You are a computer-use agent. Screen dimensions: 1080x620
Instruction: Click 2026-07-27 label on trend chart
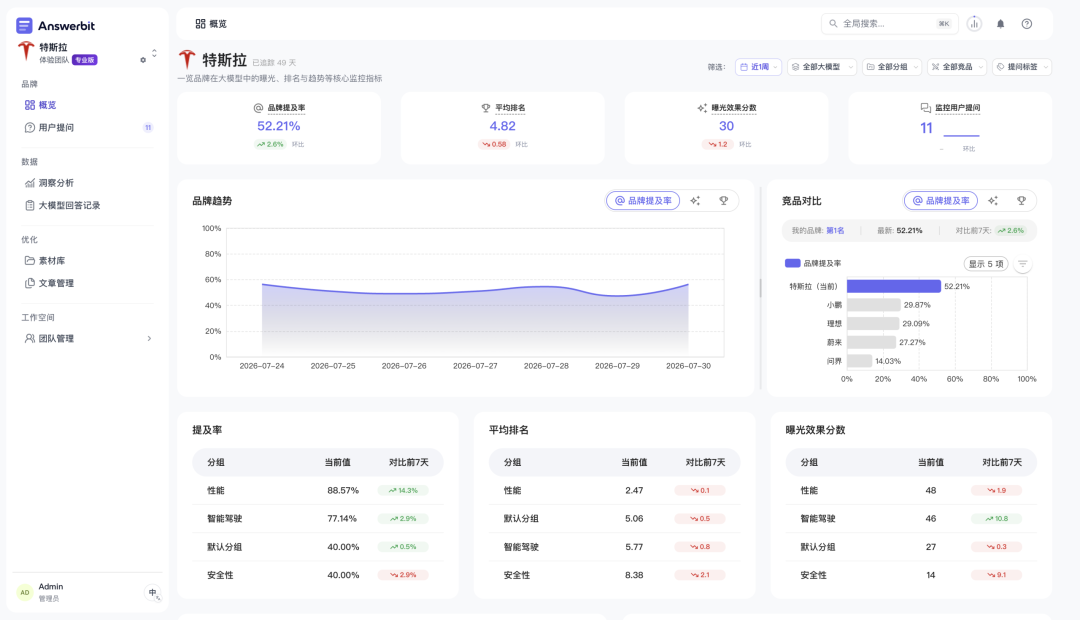point(475,366)
